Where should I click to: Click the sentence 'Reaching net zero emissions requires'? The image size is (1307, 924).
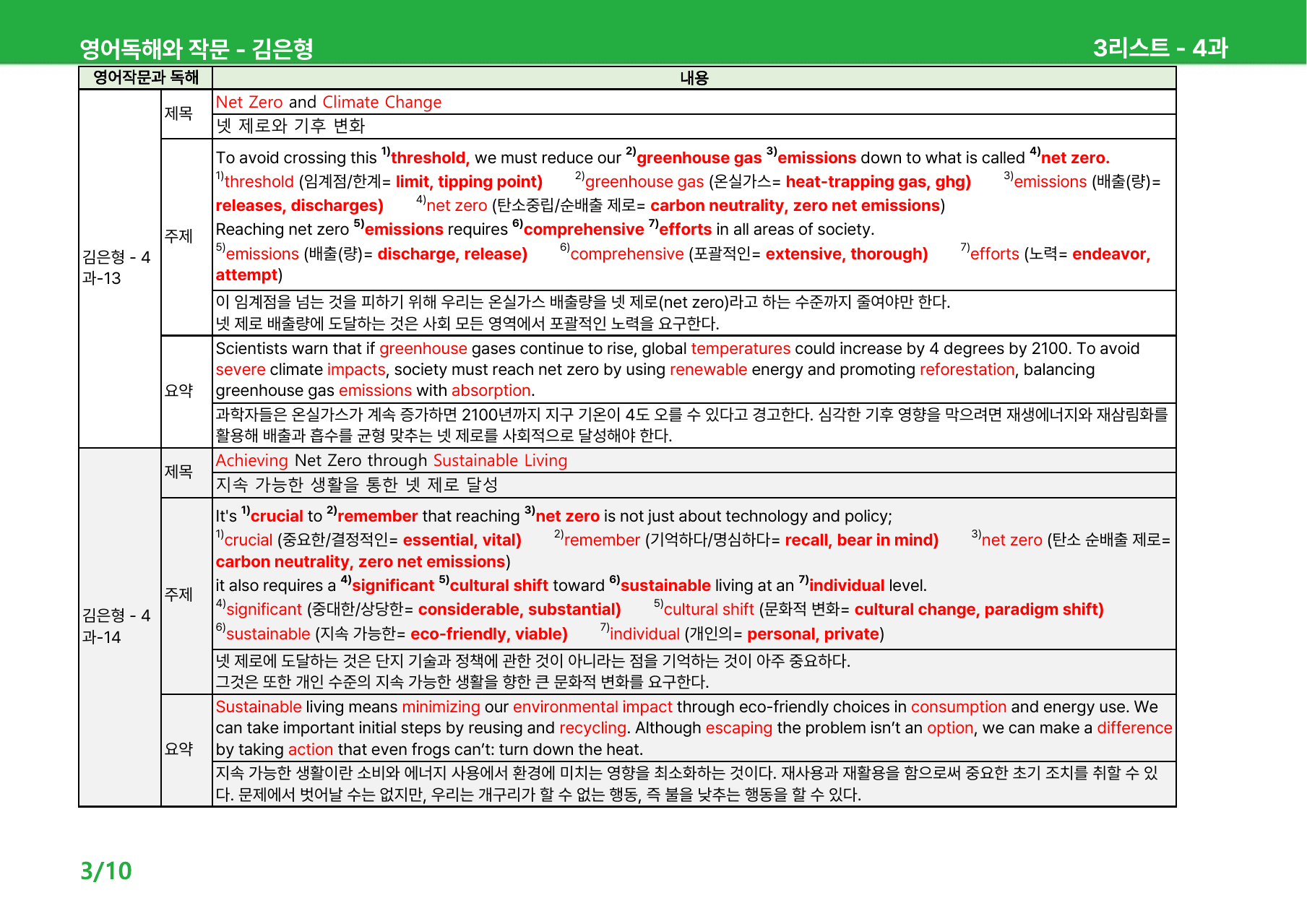(545, 228)
